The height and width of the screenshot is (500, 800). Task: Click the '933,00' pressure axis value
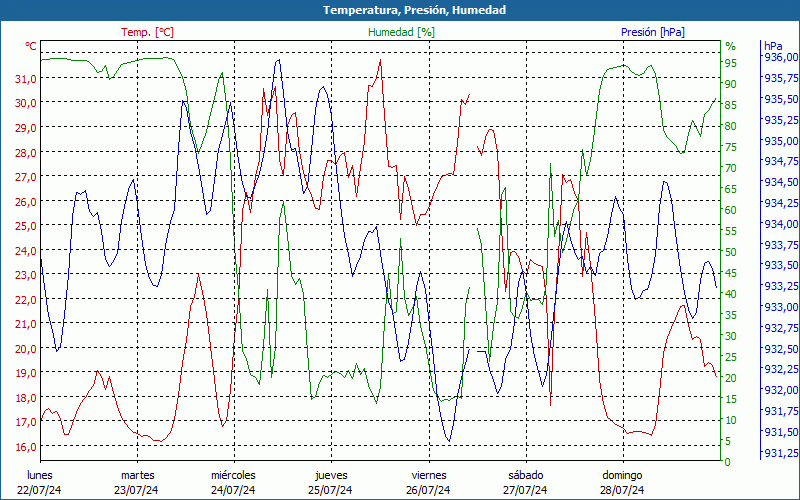(x=780, y=307)
